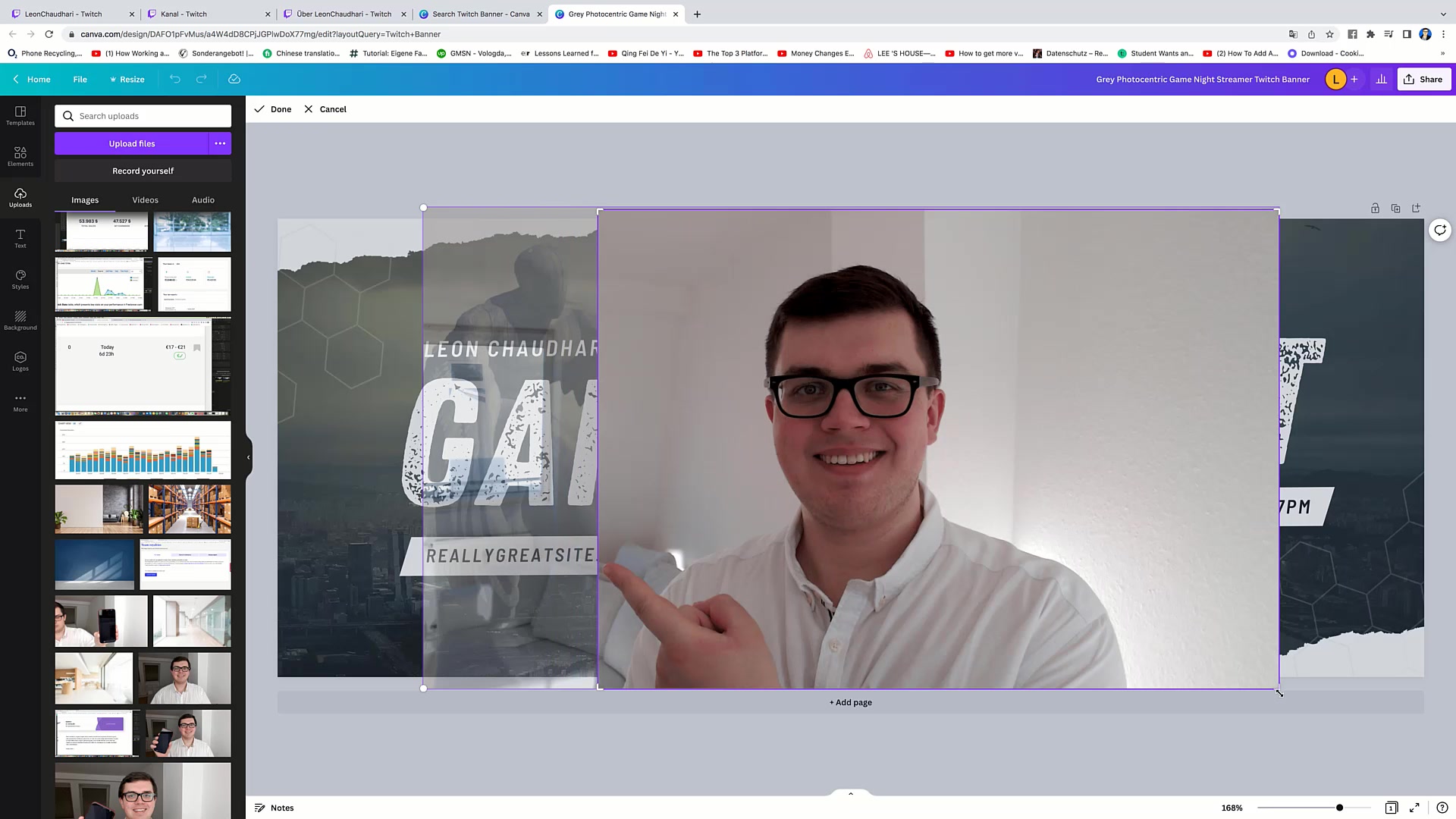Open the File menu

click(x=80, y=79)
